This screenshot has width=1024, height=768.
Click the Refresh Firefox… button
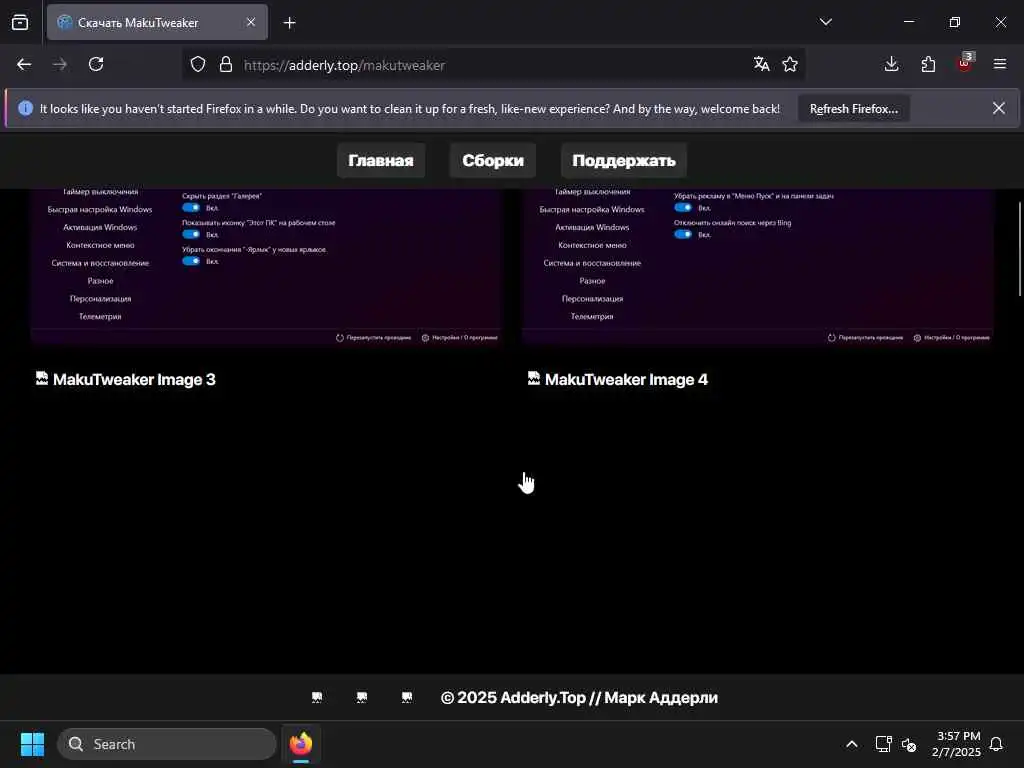pyautogui.click(x=854, y=109)
